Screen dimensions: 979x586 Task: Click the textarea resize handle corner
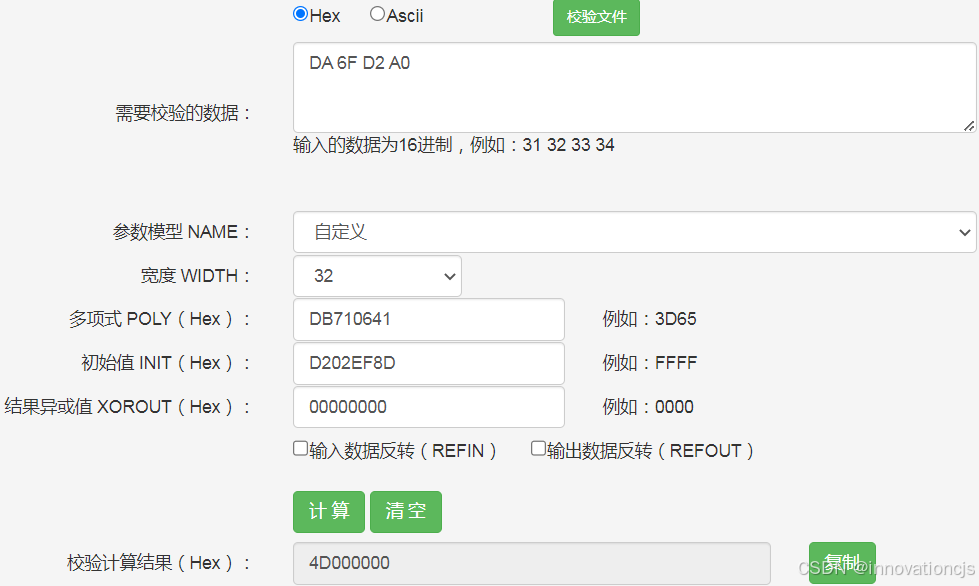[968, 125]
